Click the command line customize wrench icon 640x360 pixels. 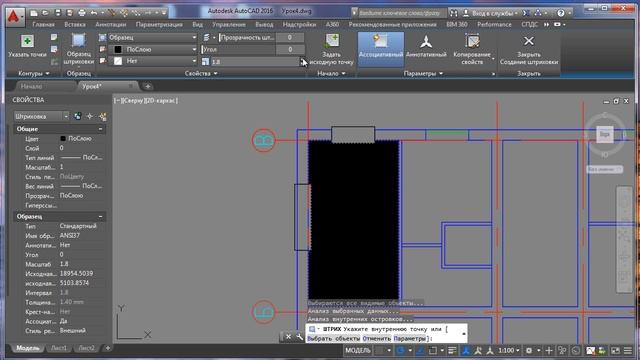[x=299, y=337]
